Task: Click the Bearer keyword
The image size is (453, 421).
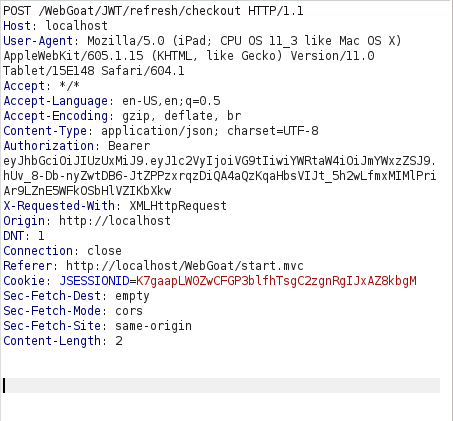Action: point(129,146)
